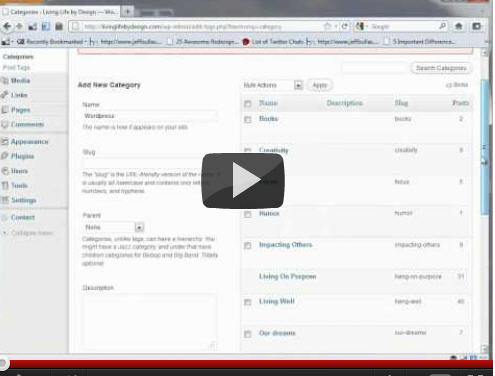This screenshot has height=376, width=495.
Task: Open a new browser tab
Action: (127, 12)
